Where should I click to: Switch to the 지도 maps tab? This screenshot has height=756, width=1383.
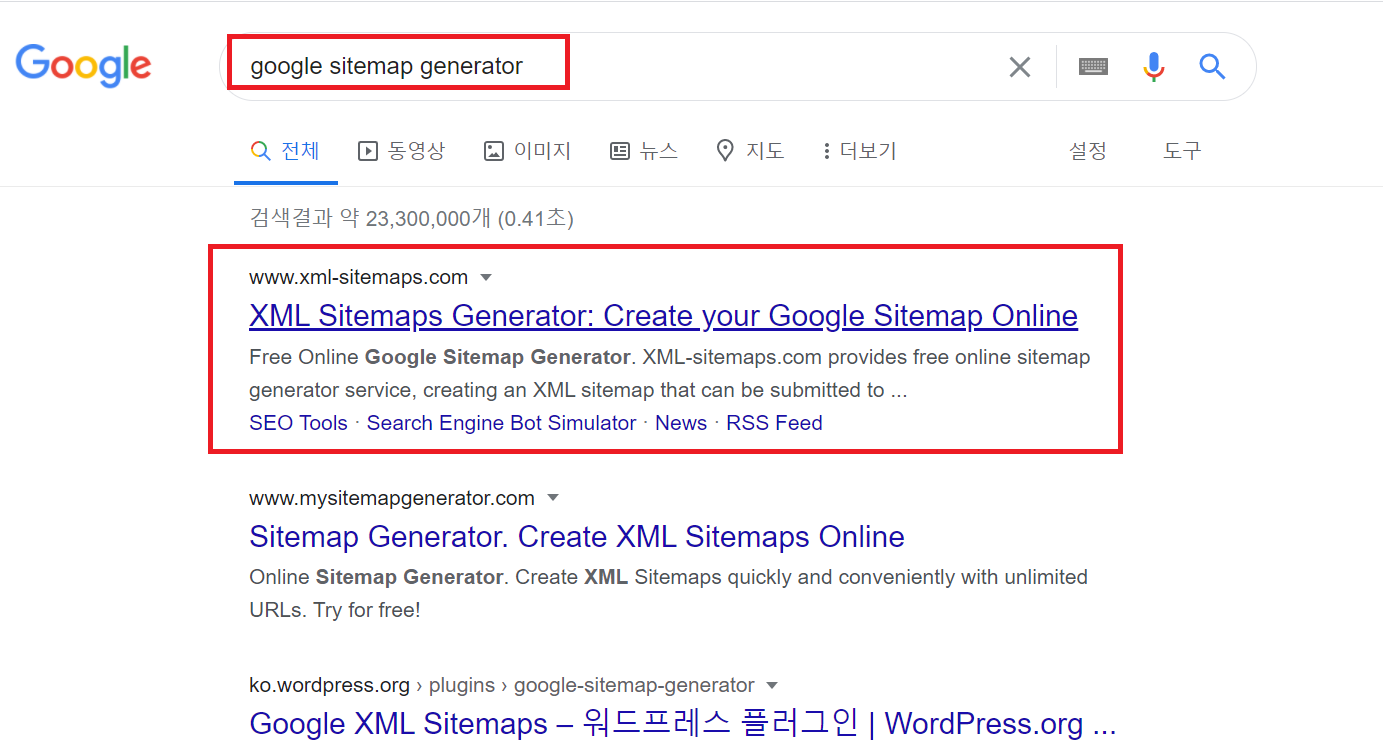tap(750, 151)
